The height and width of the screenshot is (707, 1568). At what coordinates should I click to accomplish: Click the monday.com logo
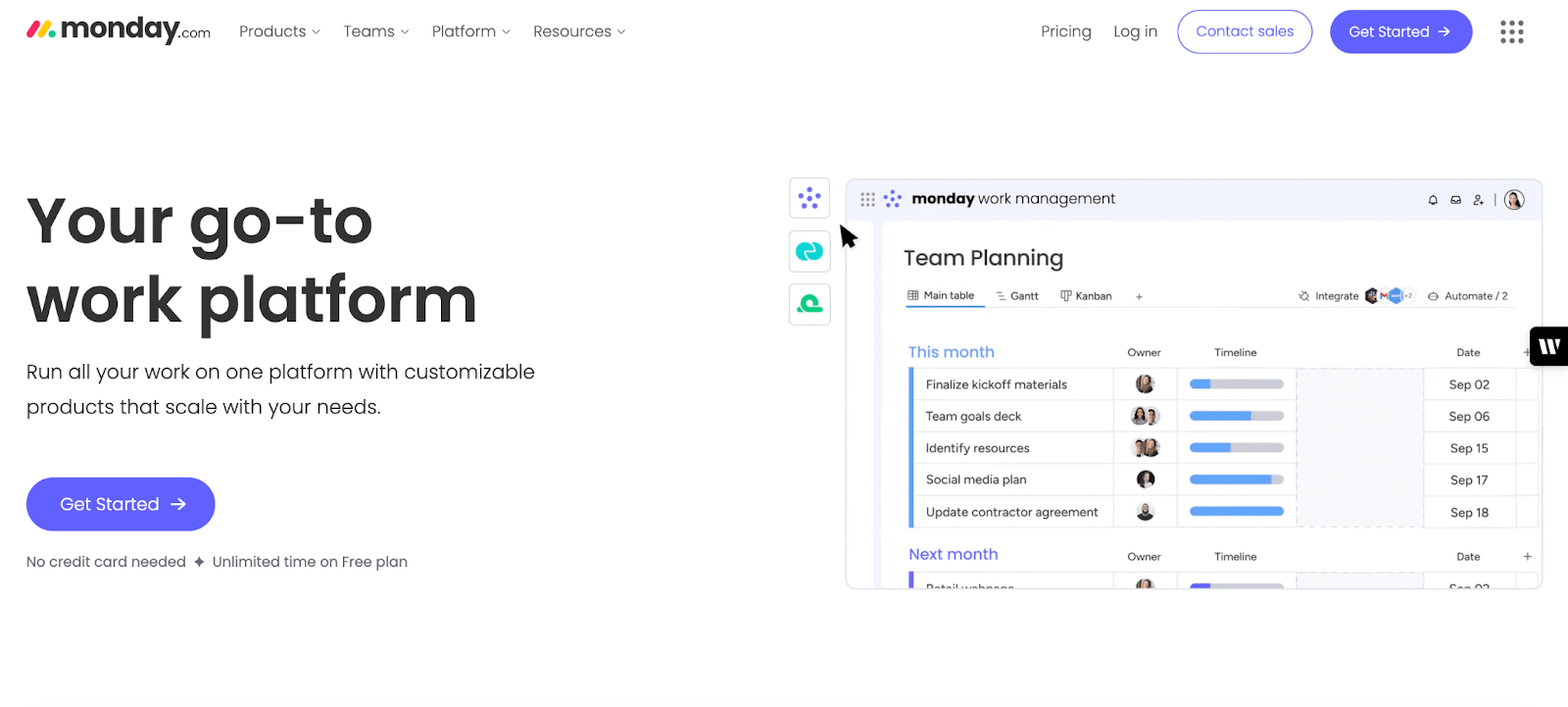(x=119, y=30)
